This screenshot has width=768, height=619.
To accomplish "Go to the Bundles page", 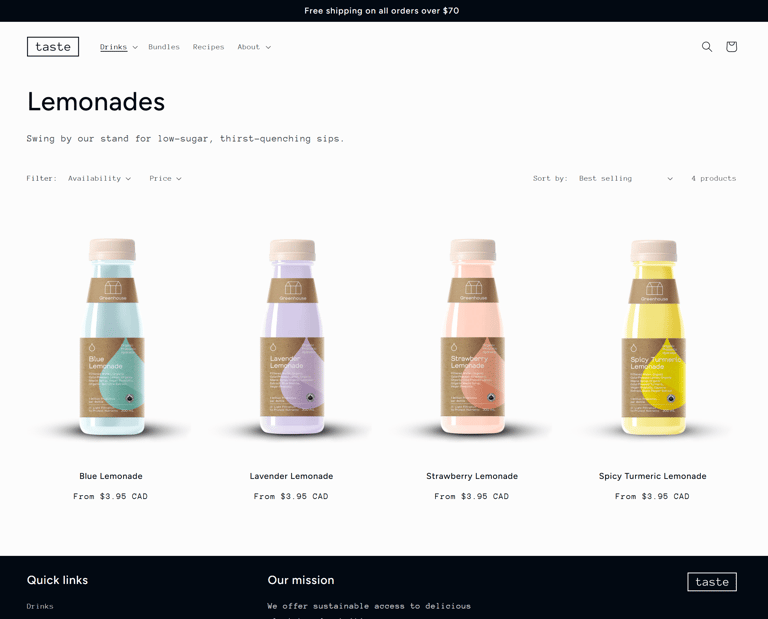I will [164, 47].
